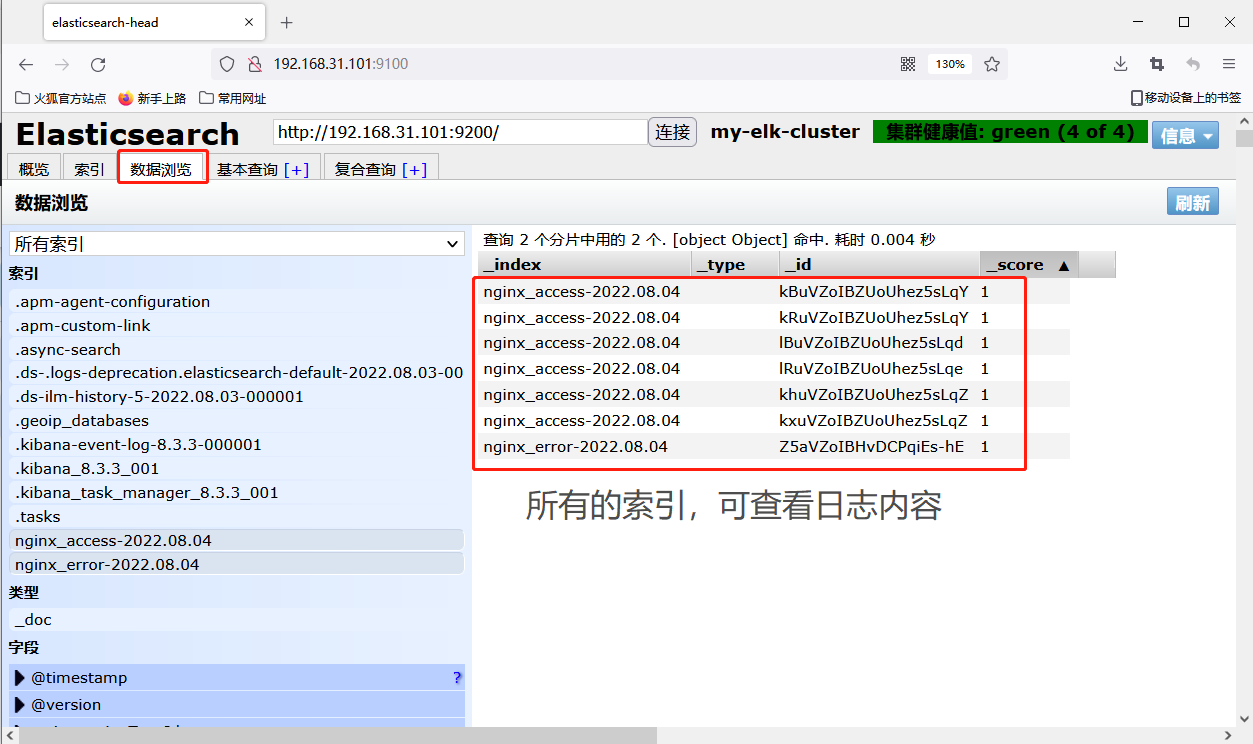Click the 刷新 refresh button
The height and width of the screenshot is (744, 1253).
coord(1192,203)
